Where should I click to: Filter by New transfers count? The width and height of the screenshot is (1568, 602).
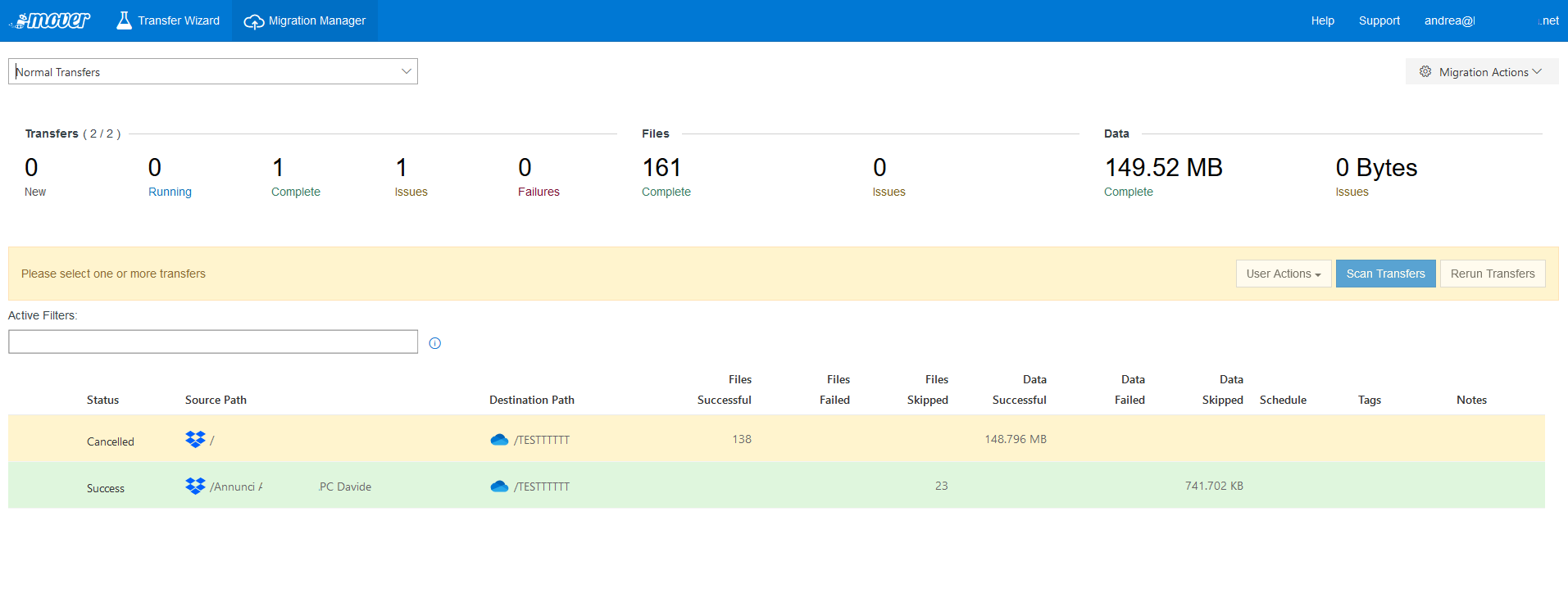pos(35,177)
